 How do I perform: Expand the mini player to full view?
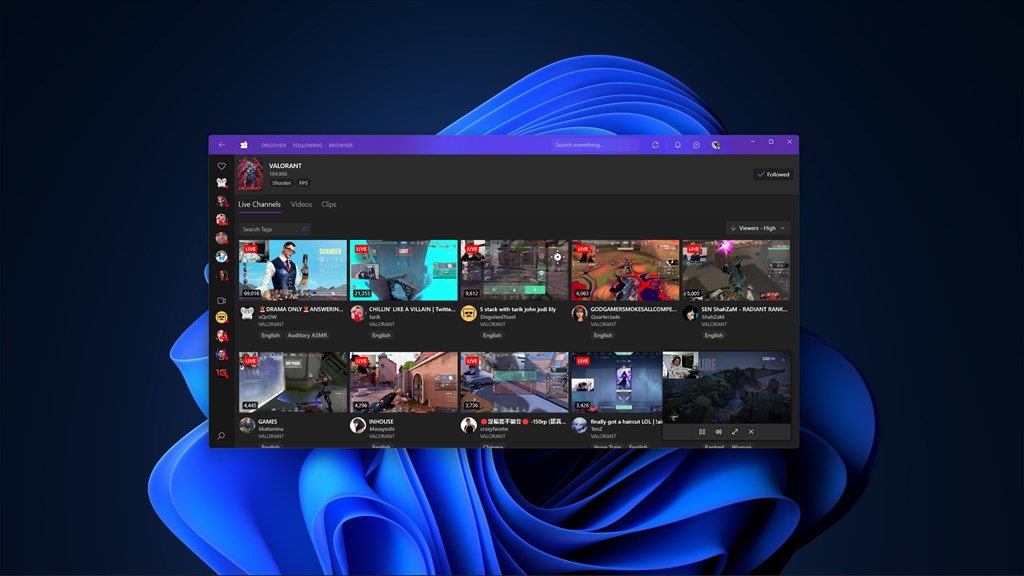click(735, 432)
